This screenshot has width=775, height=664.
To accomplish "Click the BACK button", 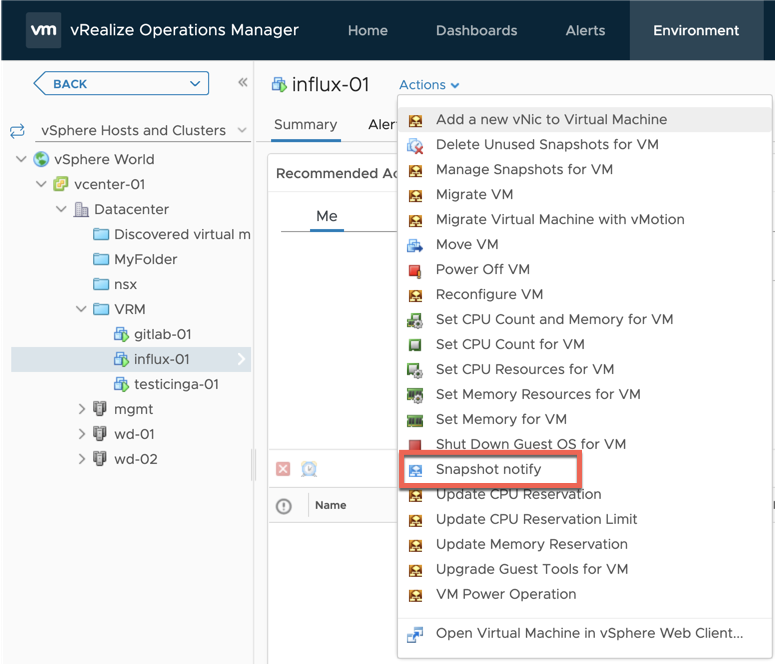I will coord(121,84).
